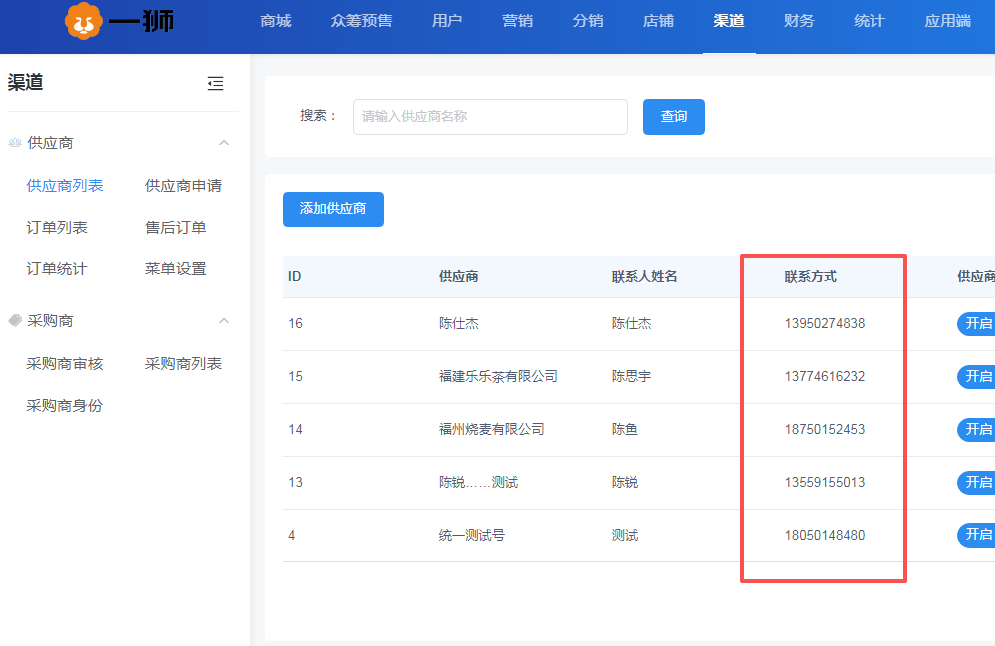Screen dimensions: 995x646
Task: Open the 财务 top navigation tab
Action: (799, 21)
